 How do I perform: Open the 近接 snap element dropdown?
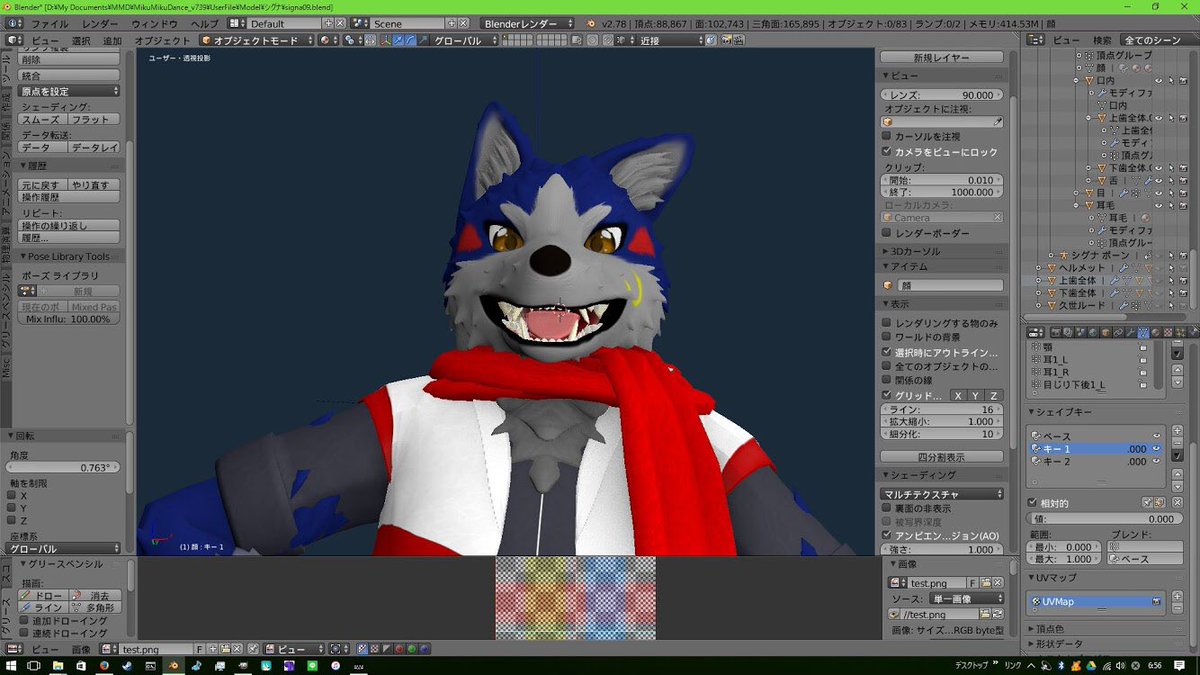coord(670,41)
